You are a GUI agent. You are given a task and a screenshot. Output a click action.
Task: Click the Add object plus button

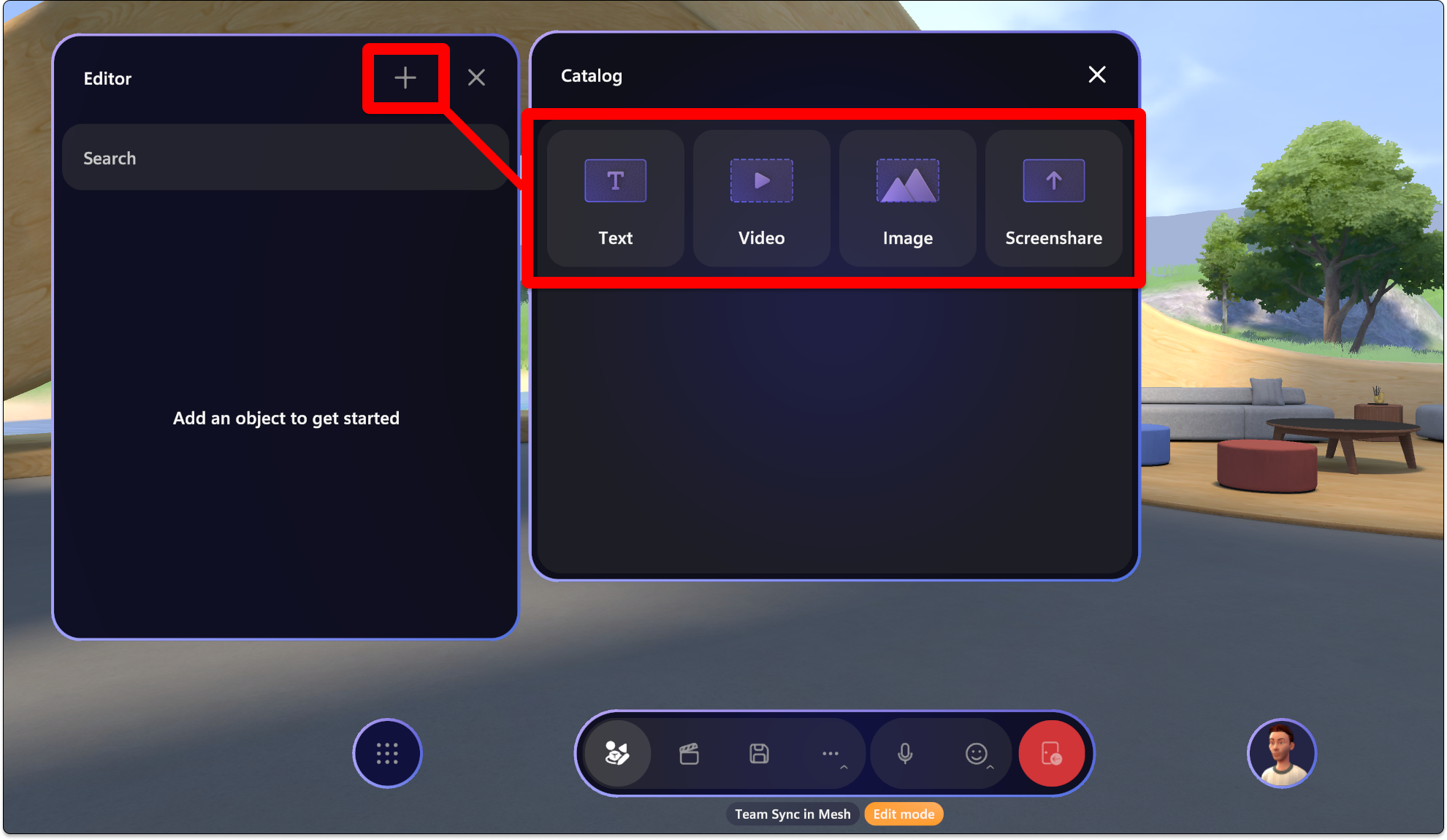(x=404, y=78)
